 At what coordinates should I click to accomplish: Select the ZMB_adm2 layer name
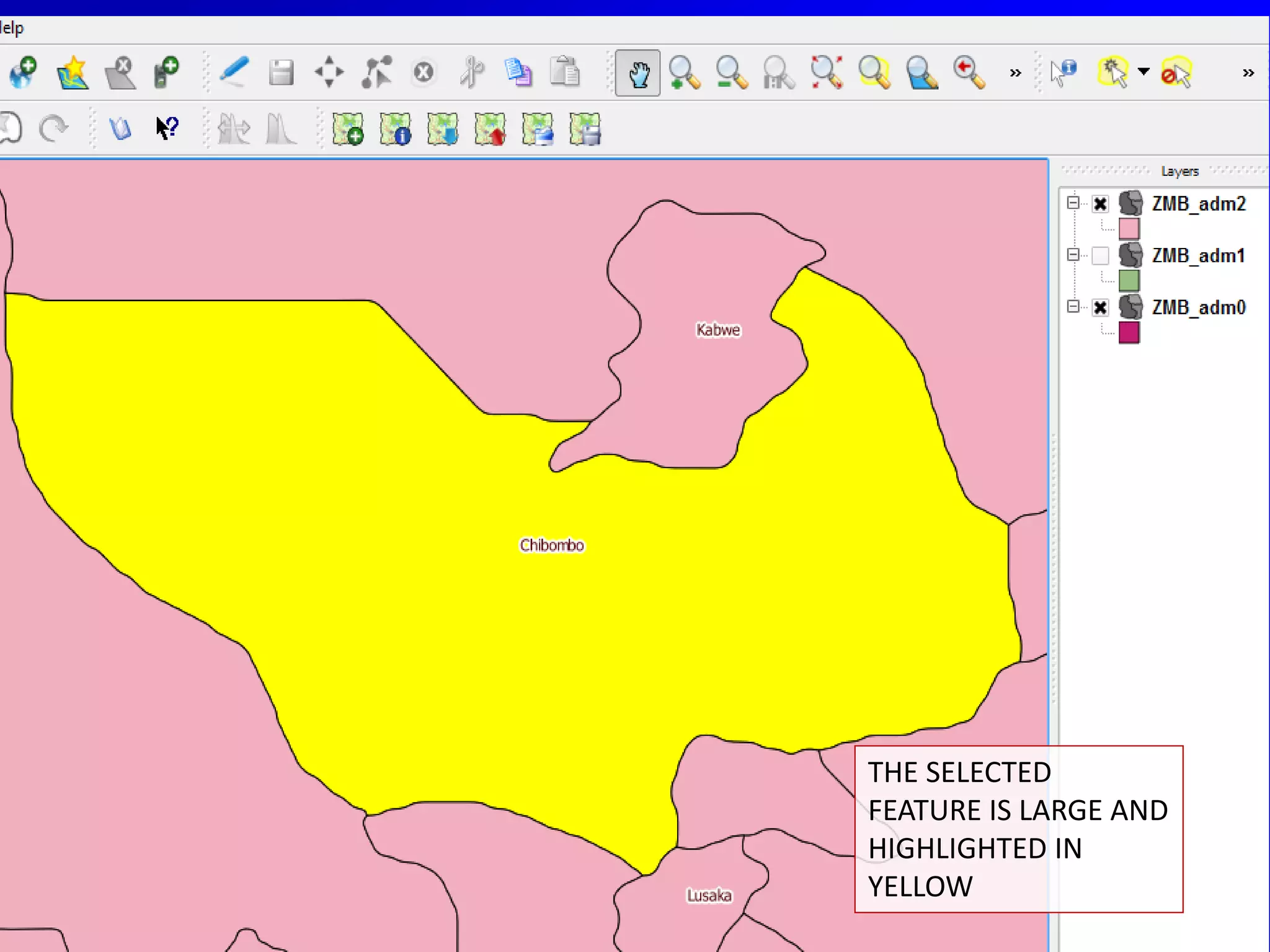(x=1199, y=204)
